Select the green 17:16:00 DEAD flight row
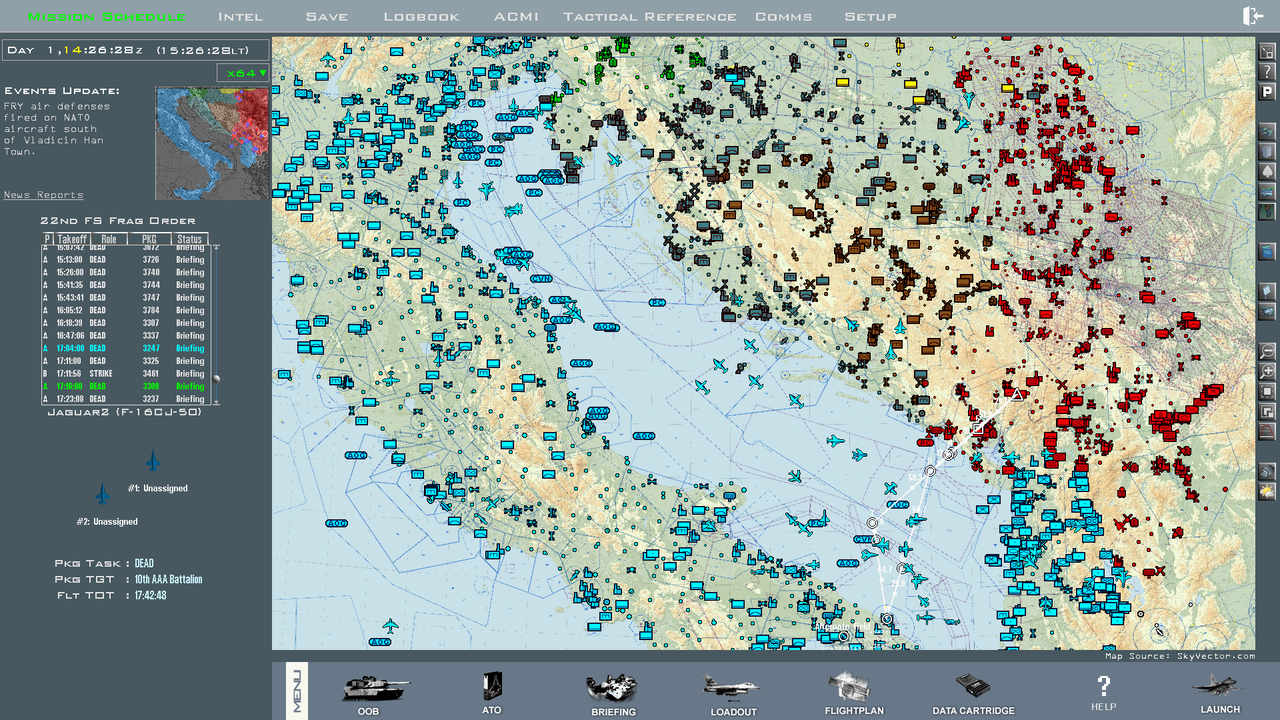The width and height of the screenshot is (1280, 720). 125,386
